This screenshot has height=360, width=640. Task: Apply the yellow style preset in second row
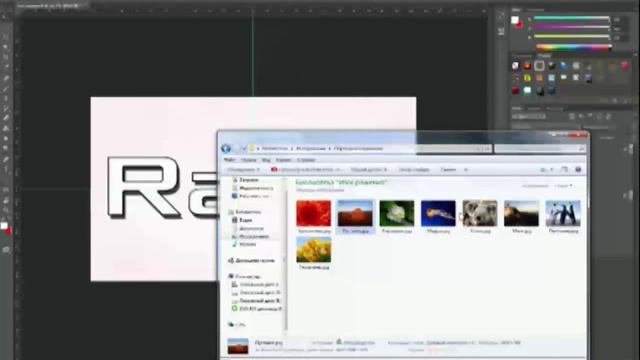point(527,78)
